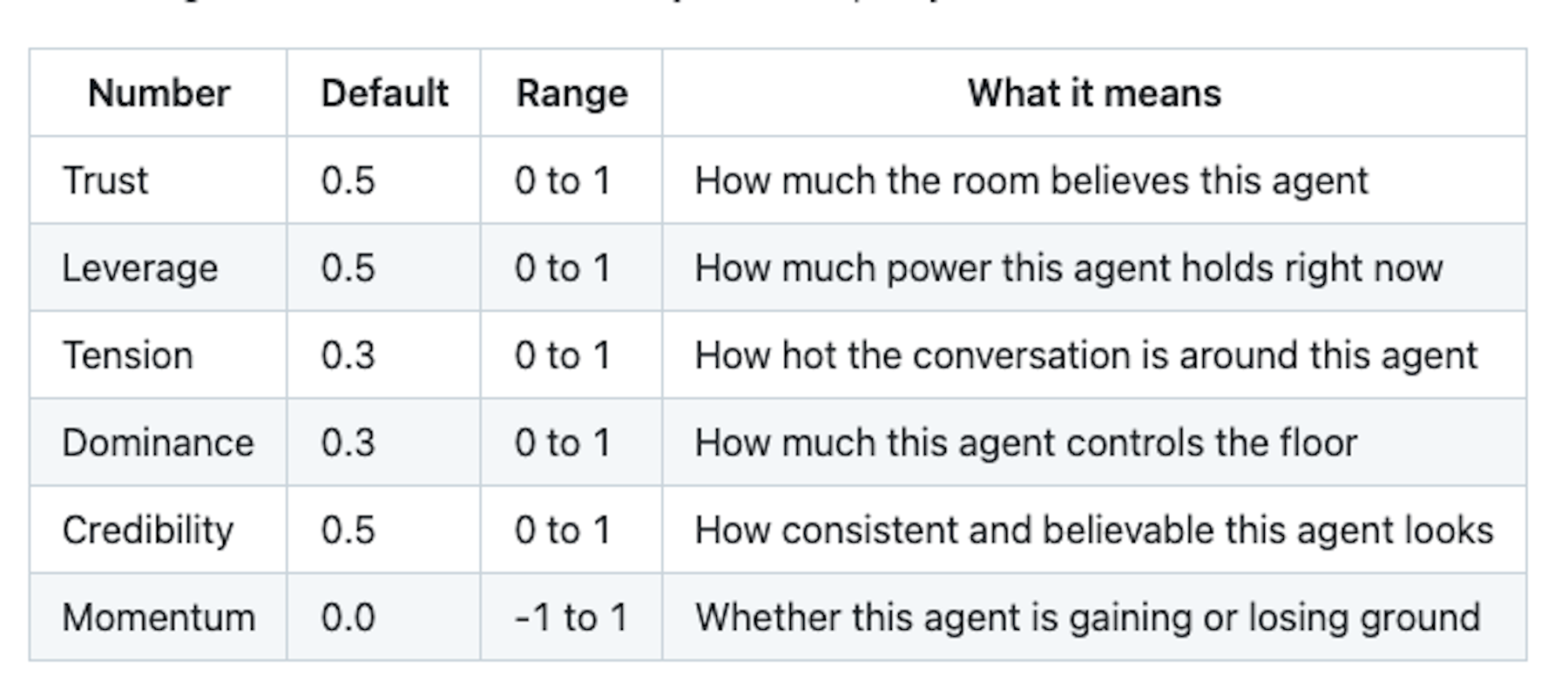Click Momentum range -1 to 1
Screen dimensions: 1568x697
[571, 618]
